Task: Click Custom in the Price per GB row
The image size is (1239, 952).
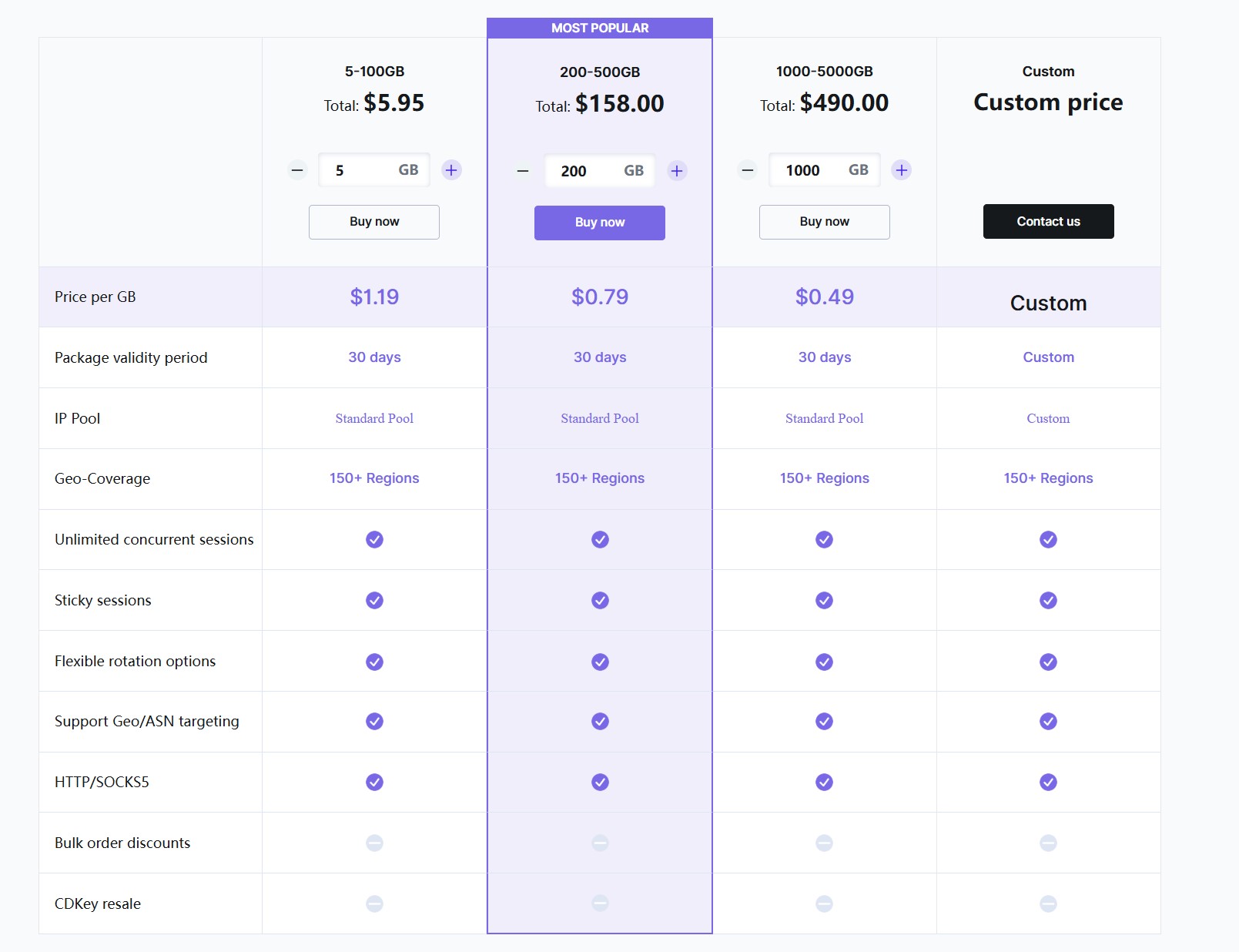Action: [1048, 303]
